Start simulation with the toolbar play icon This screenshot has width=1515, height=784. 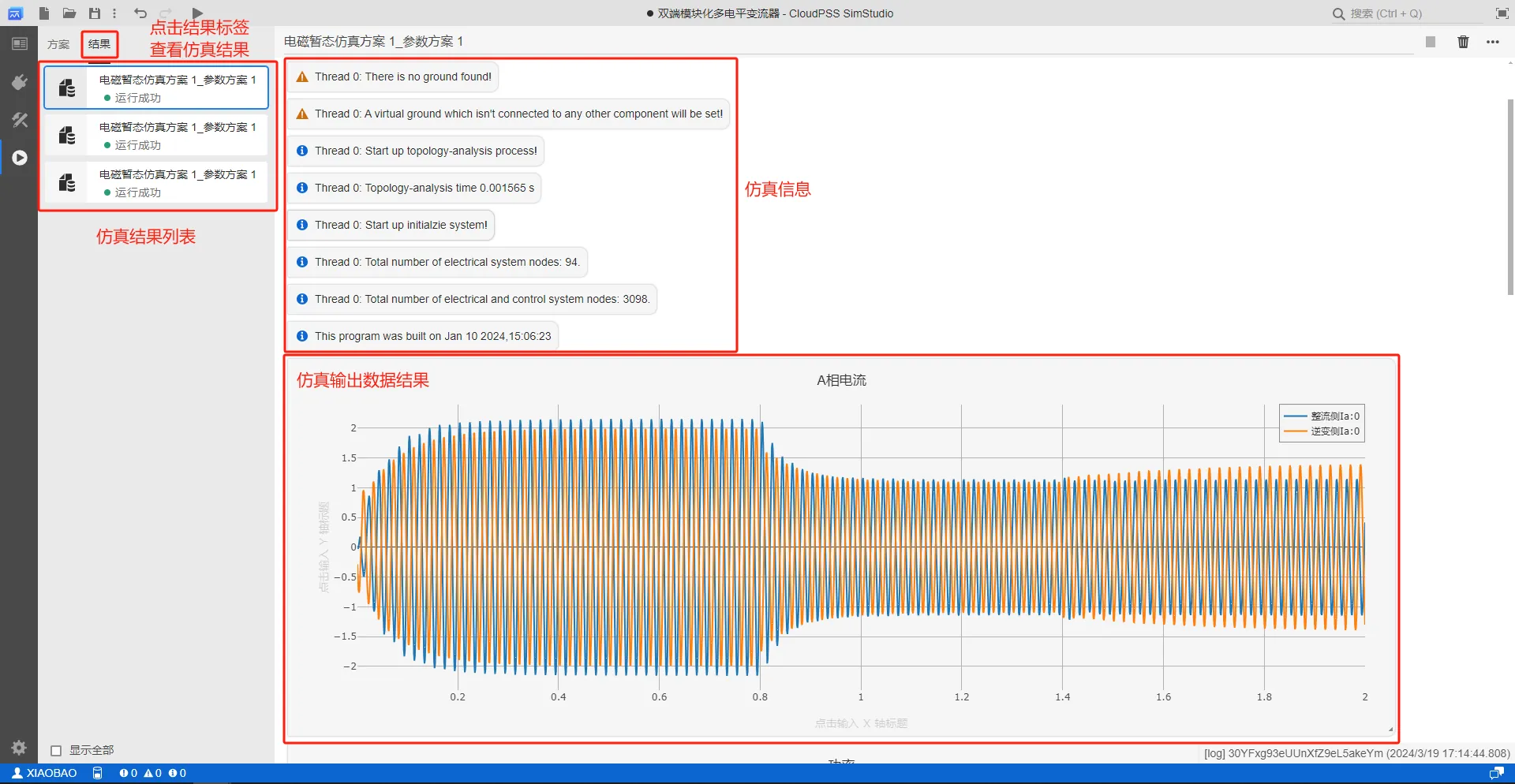click(198, 13)
